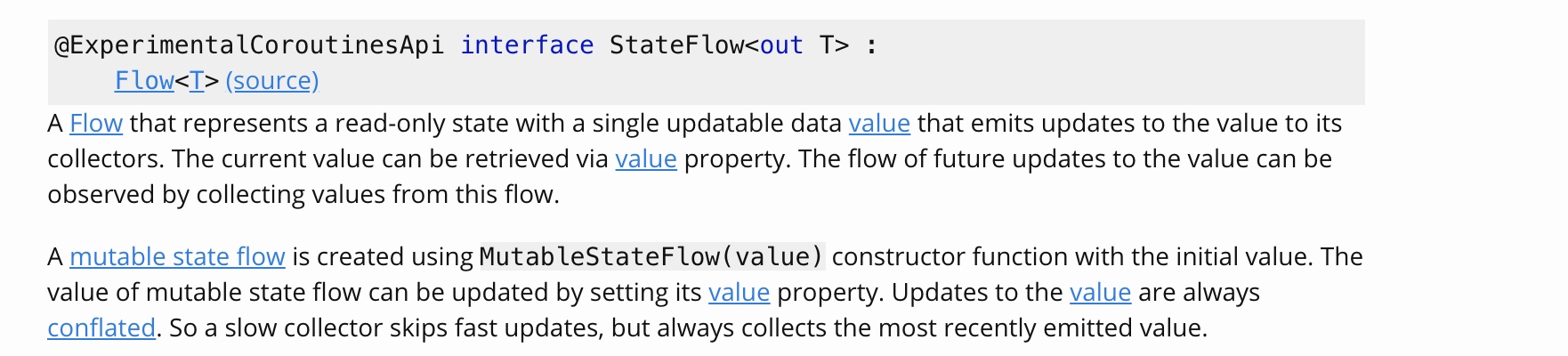This screenshot has width=1568, height=356.
Task: Click the value link after 'updatable data'
Action: click(879, 123)
